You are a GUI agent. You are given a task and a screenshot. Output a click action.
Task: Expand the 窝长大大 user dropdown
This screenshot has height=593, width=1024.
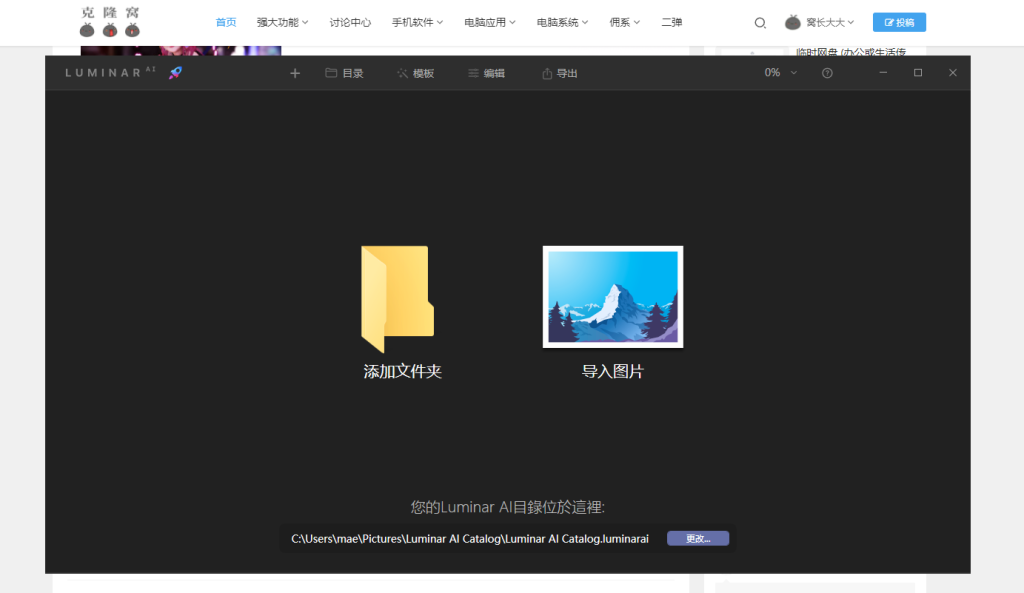tap(830, 22)
